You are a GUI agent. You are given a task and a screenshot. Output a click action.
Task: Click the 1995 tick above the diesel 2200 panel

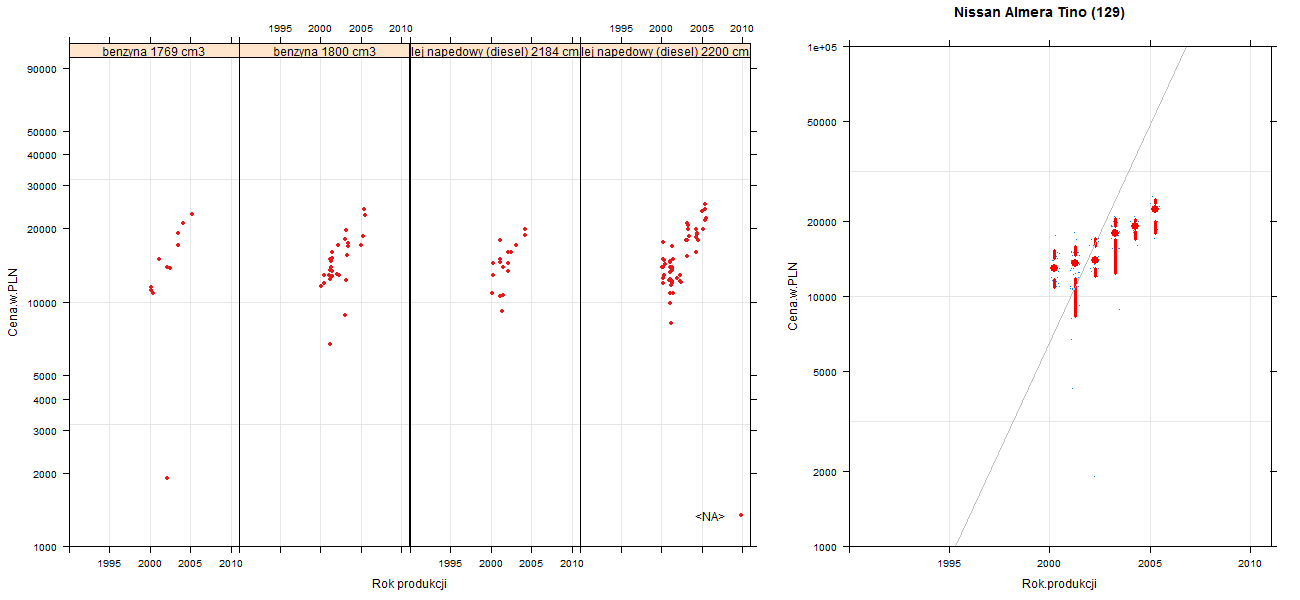[621, 28]
